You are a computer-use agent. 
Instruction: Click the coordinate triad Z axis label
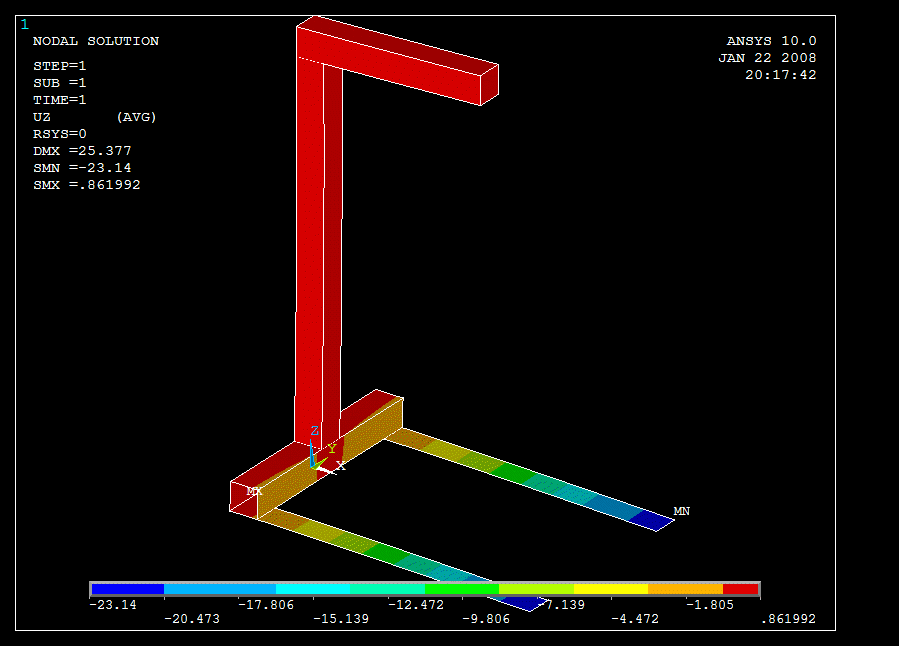[x=314, y=430]
